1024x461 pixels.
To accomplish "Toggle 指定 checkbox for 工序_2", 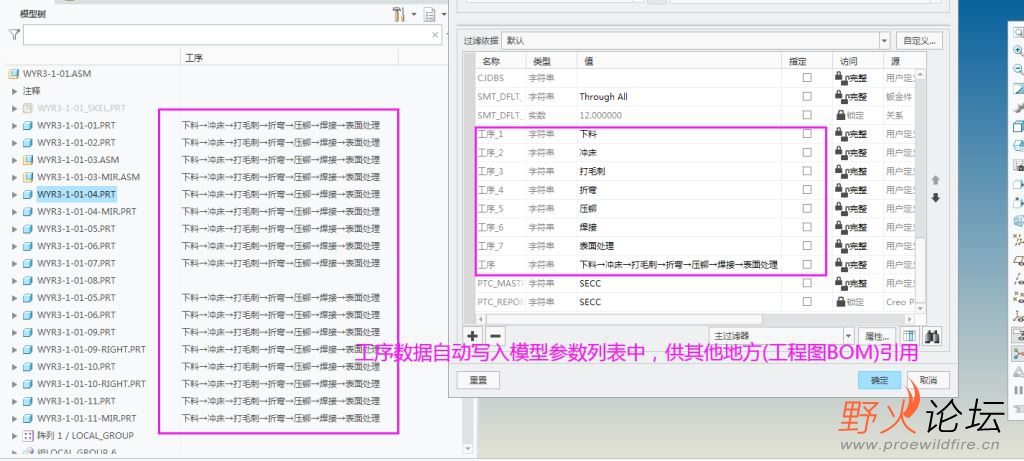I will click(807, 152).
